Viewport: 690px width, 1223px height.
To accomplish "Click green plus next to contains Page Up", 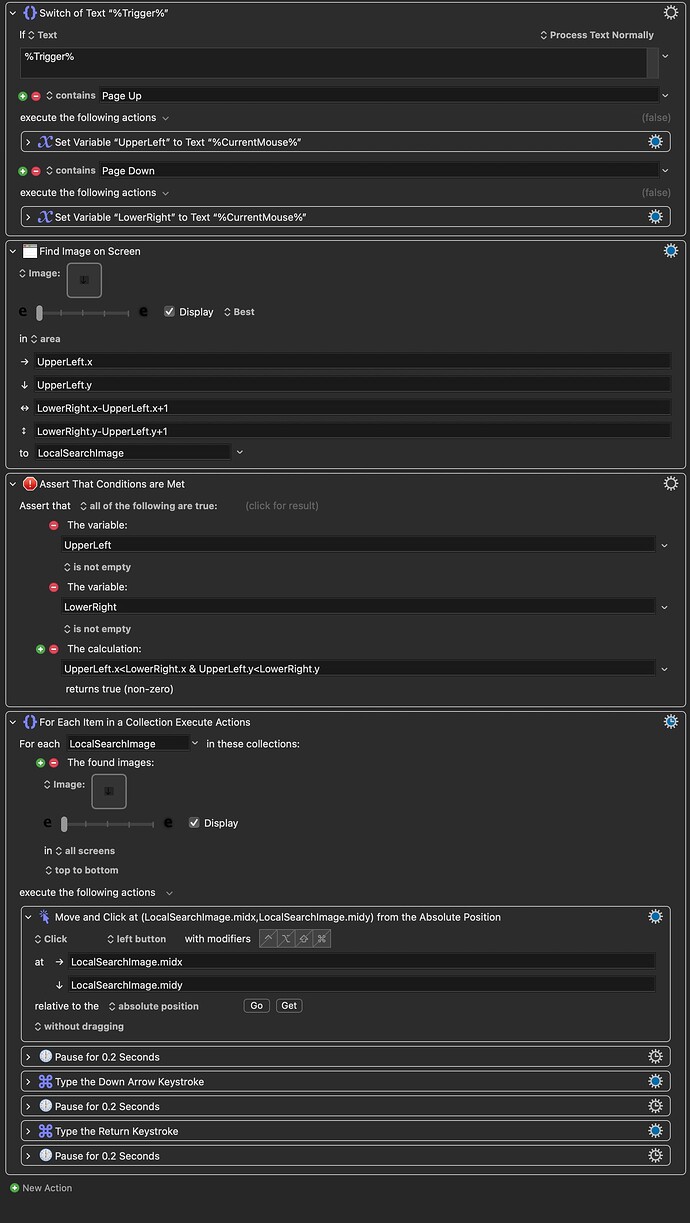I will coord(23,96).
